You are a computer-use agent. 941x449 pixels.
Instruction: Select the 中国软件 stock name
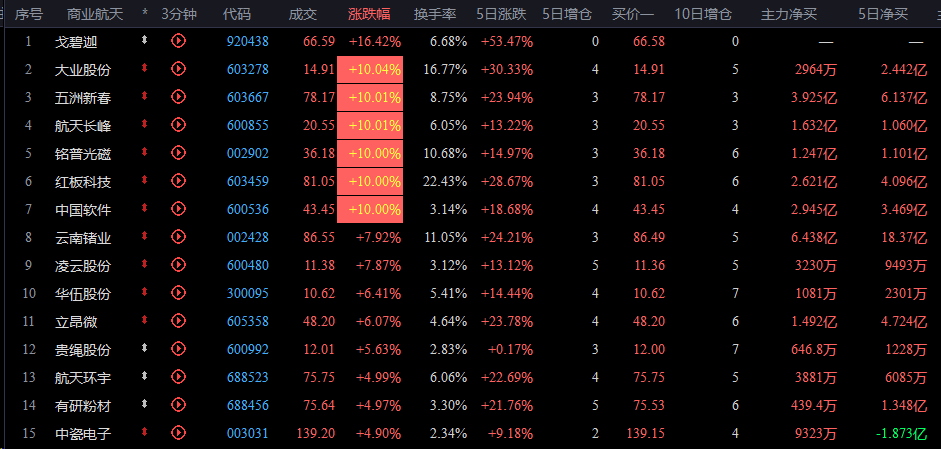pos(83,209)
